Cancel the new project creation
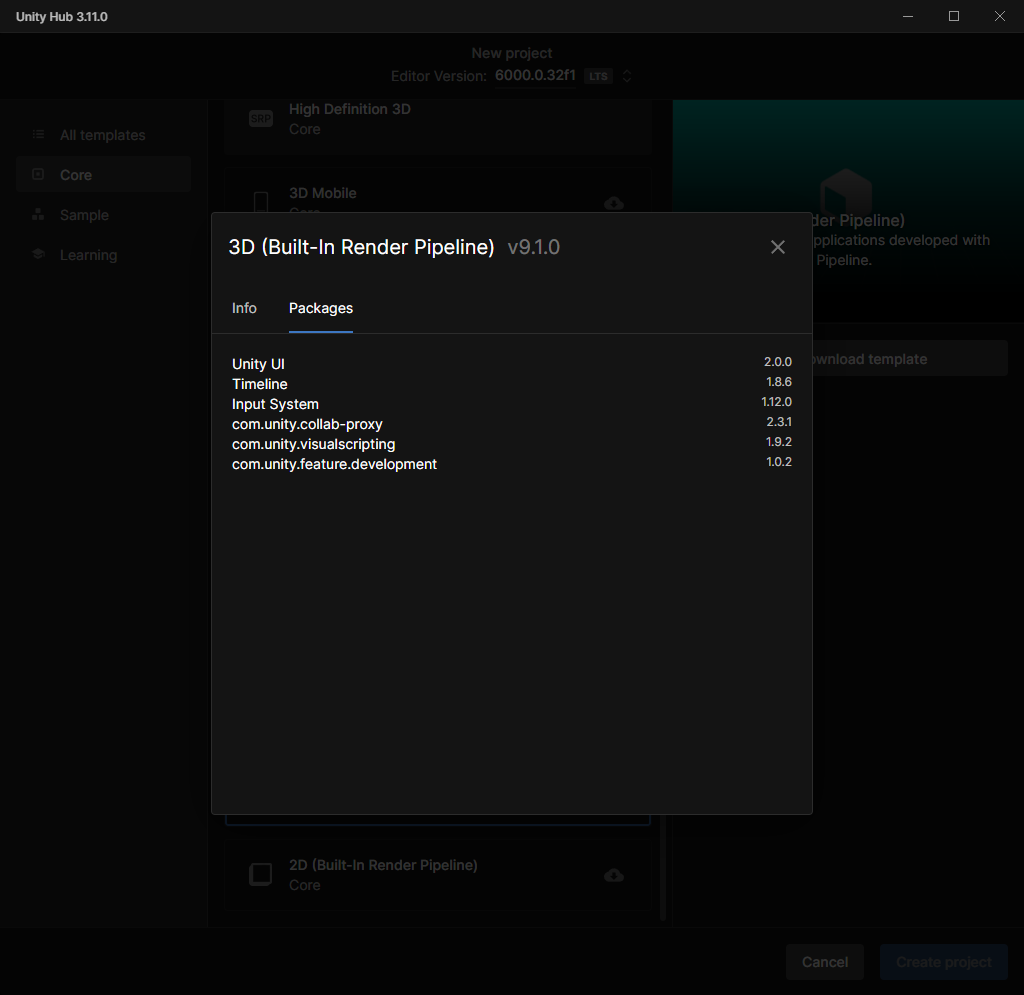This screenshot has height=995, width=1024. (824, 961)
